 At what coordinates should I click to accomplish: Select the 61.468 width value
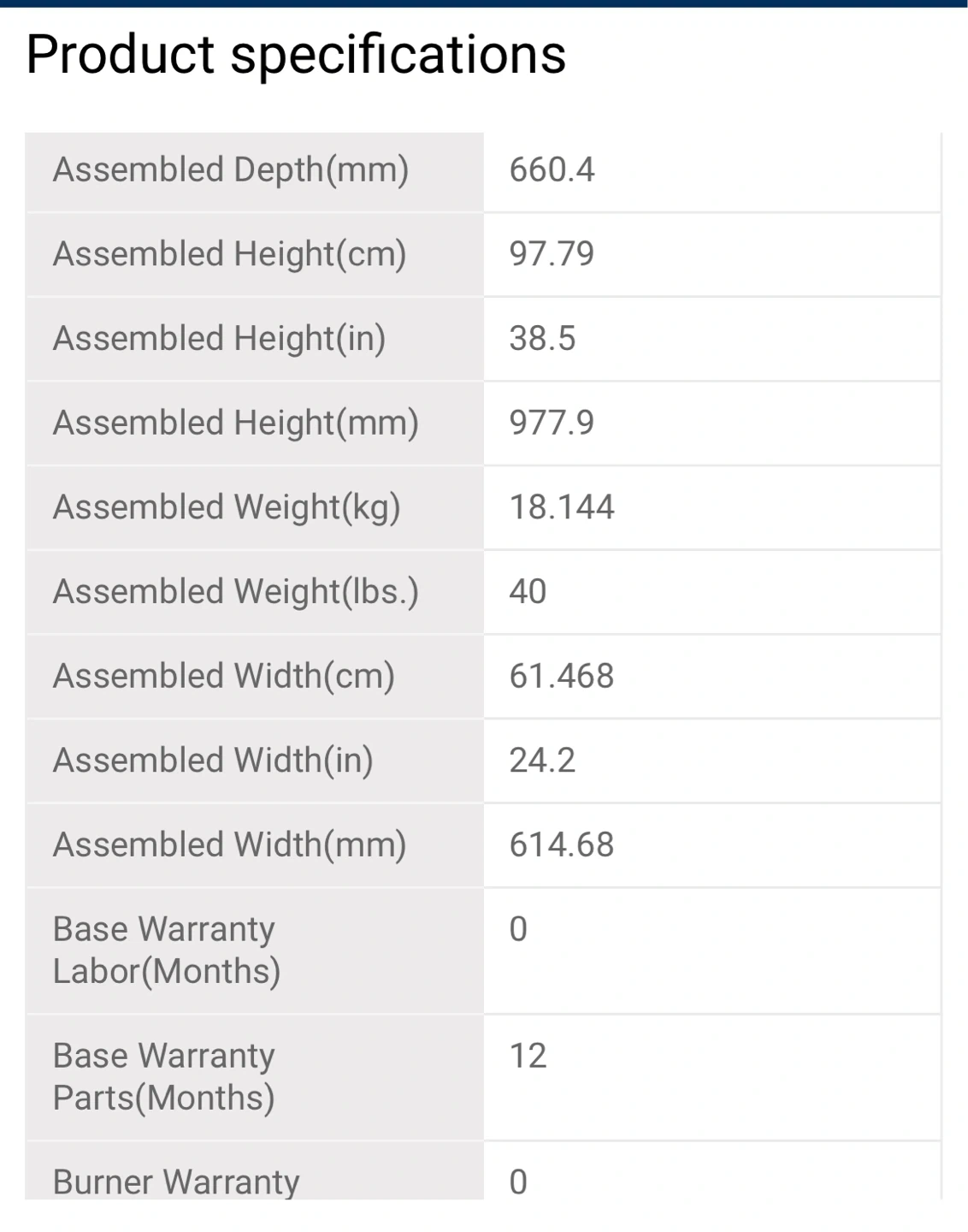562,676
